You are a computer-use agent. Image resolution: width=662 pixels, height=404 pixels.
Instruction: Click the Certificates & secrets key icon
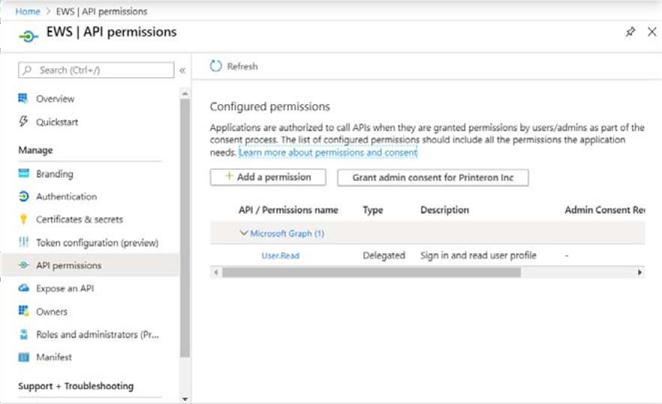point(23,219)
